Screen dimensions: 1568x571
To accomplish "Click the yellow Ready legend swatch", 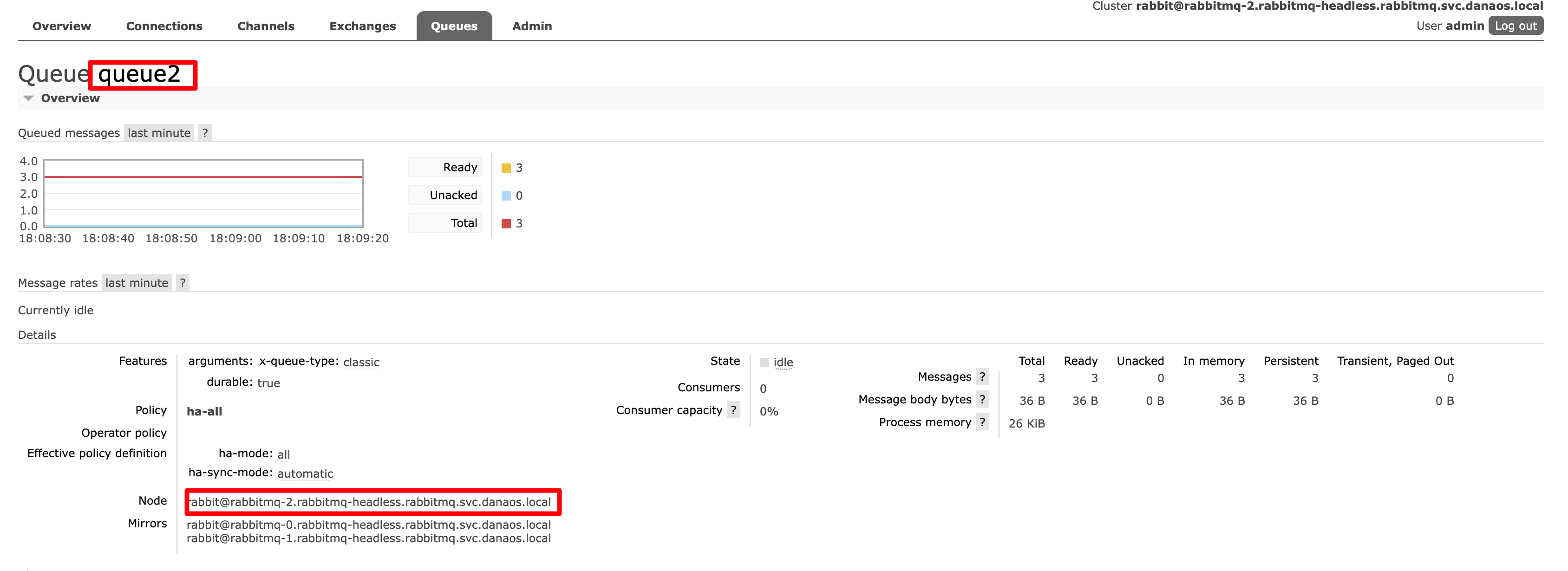I will tap(506, 168).
